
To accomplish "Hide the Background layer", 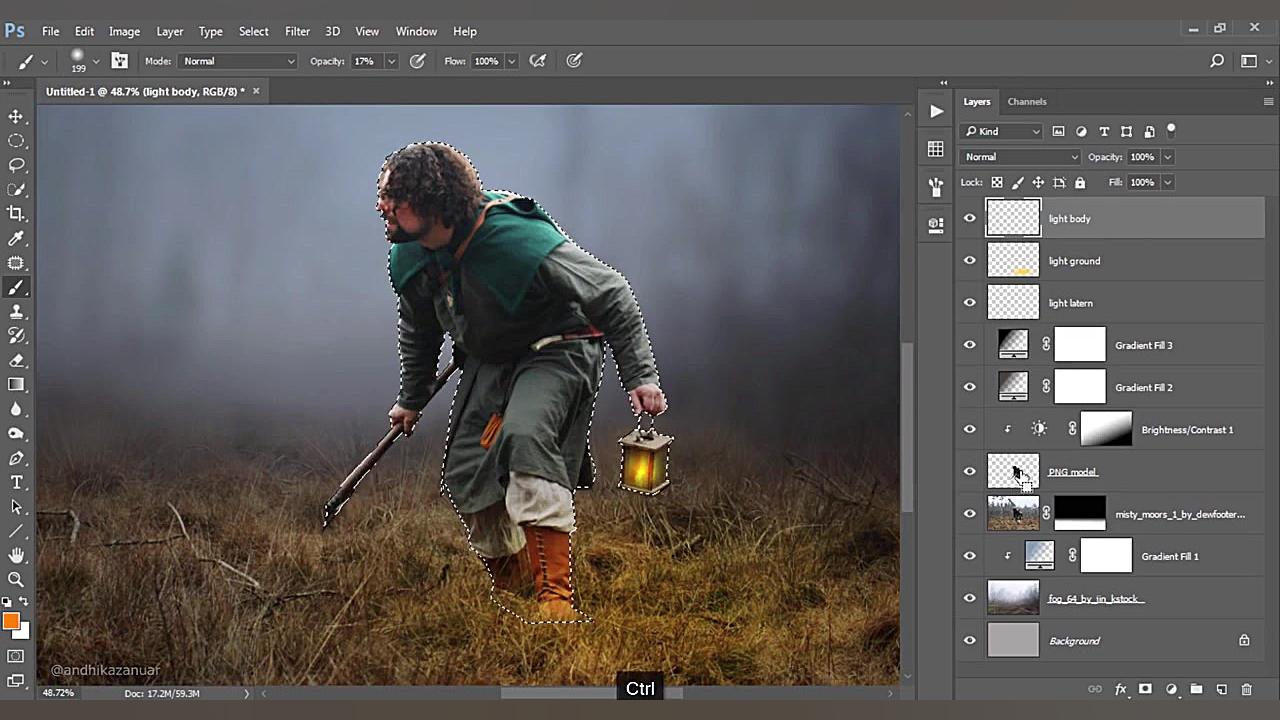I will (x=969, y=641).
